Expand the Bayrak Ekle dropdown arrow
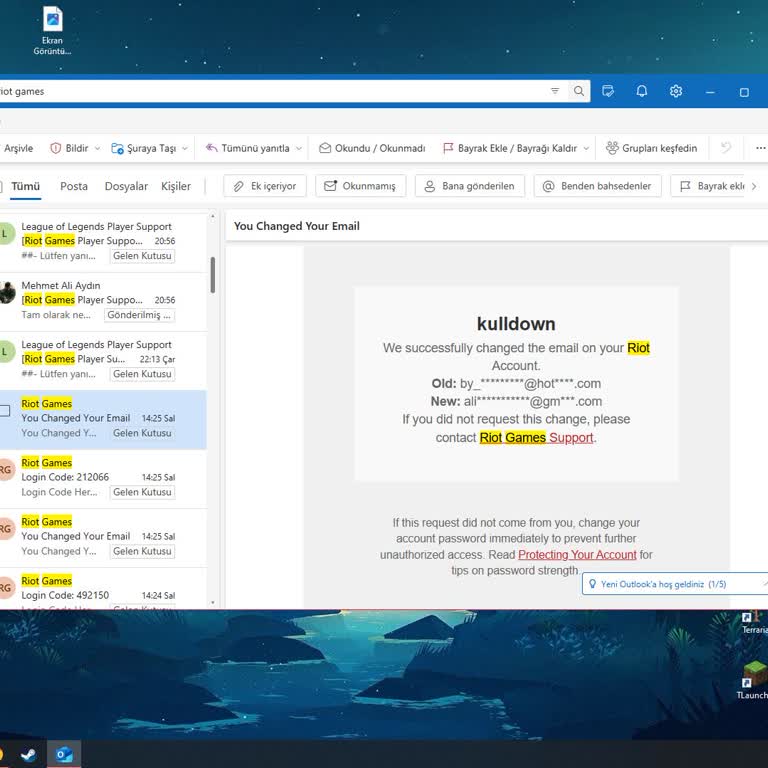 [586, 148]
